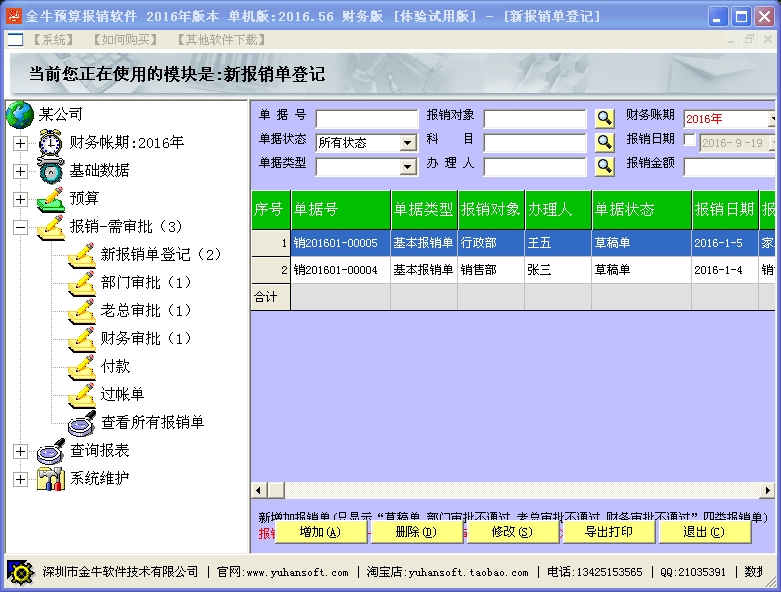Screen dimensions: 781x592
Task: Select 财务审批 (1) in the tree
Action: coord(145,338)
